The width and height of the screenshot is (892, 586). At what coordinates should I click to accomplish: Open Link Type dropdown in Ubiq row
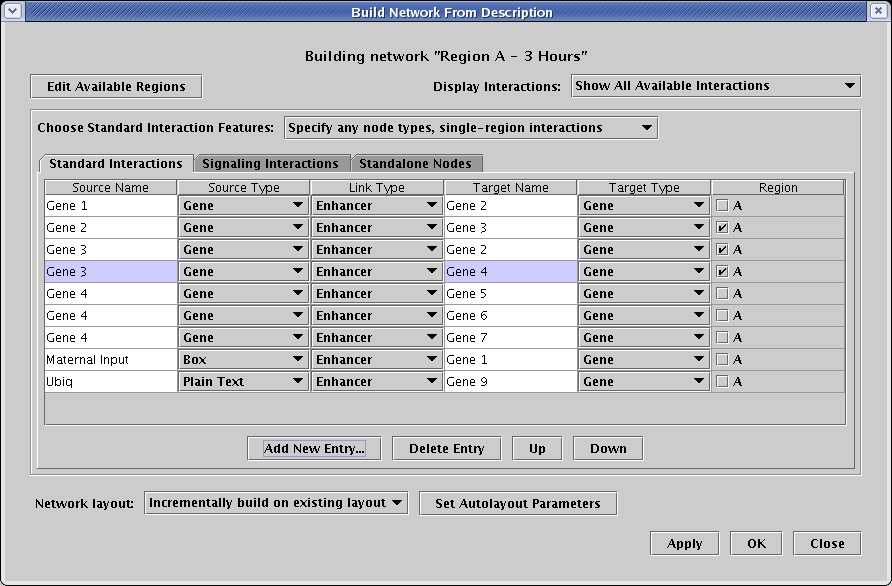(x=377, y=382)
